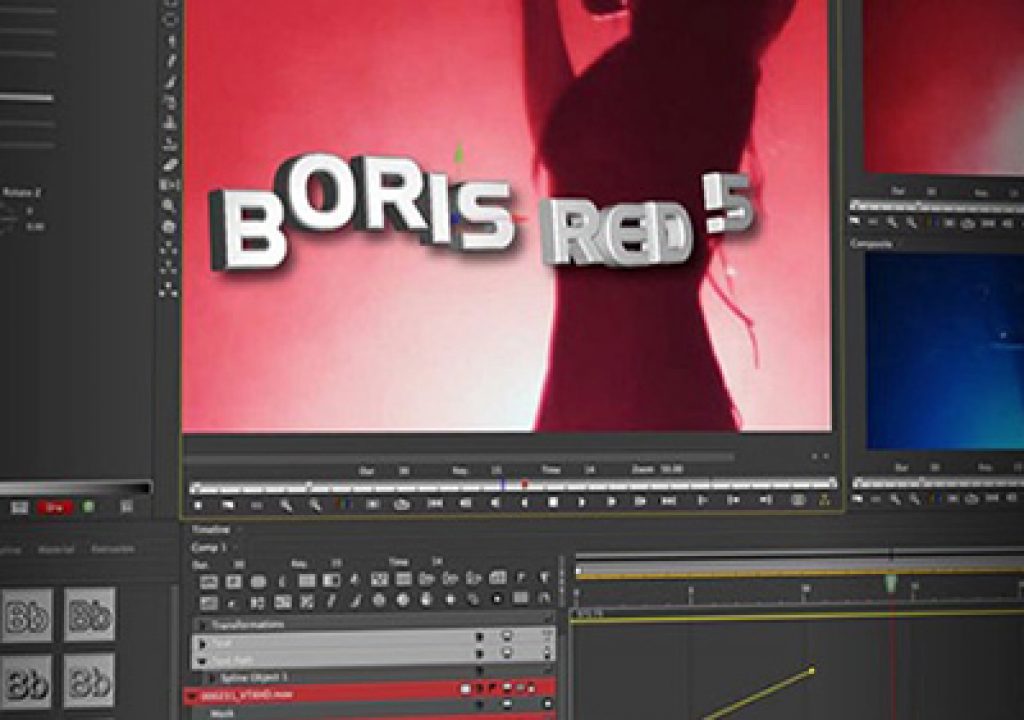Click the F icon in timeline toolbar
1024x720 pixels.
point(521,578)
